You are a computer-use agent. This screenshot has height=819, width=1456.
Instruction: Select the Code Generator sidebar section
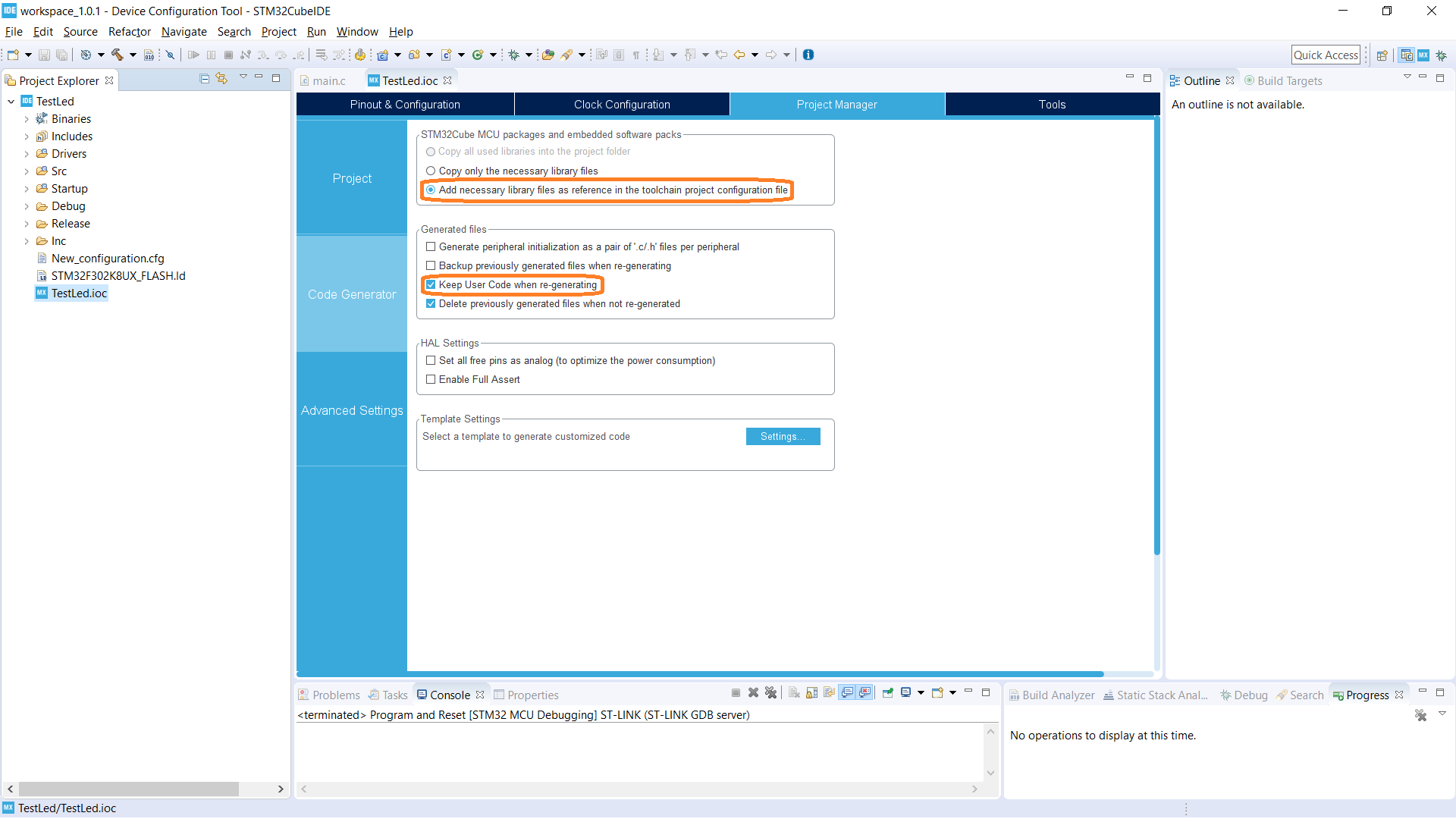pyautogui.click(x=352, y=294)
